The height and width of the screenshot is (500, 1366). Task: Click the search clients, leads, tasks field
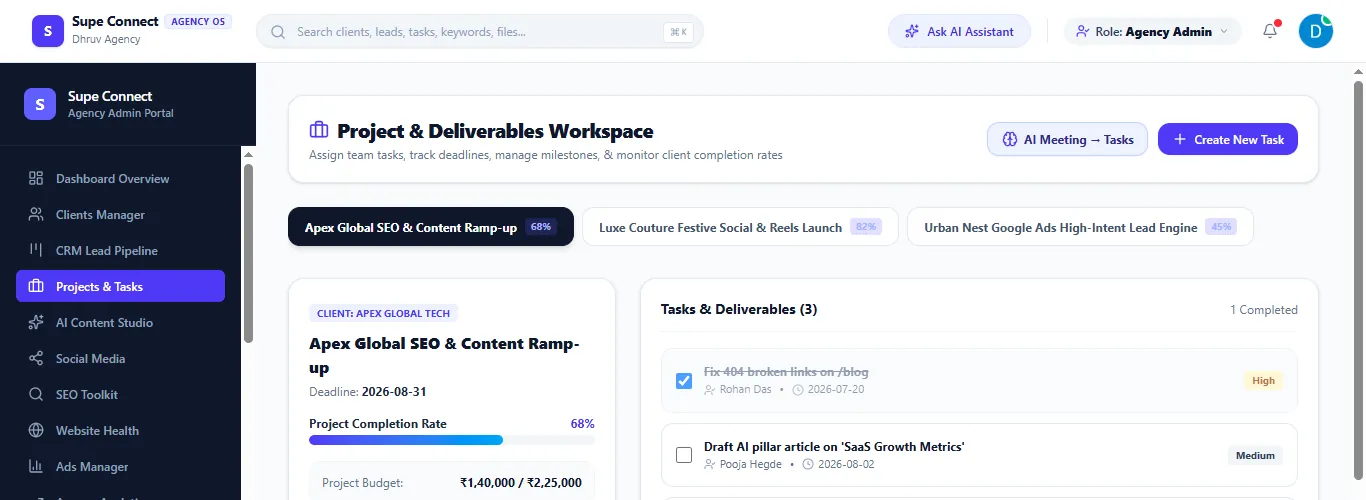point(480,32)
